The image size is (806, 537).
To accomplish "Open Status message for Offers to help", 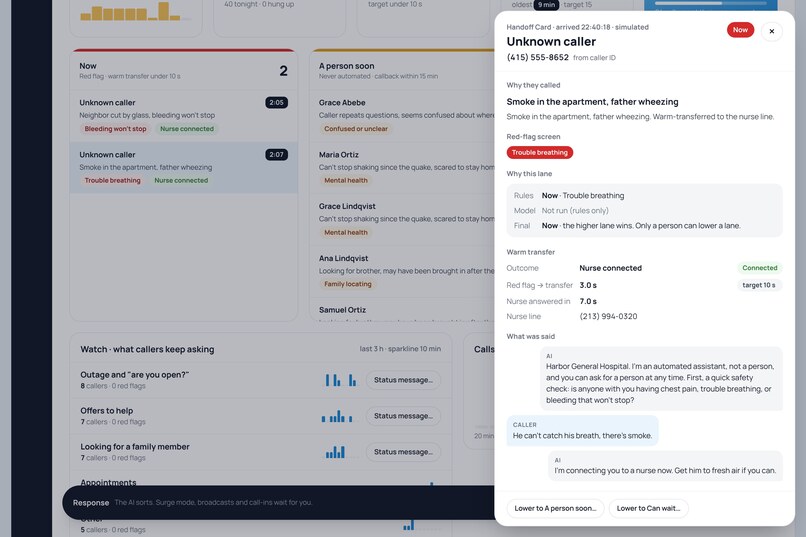I will pyautogui.click(x=403, y=416).
